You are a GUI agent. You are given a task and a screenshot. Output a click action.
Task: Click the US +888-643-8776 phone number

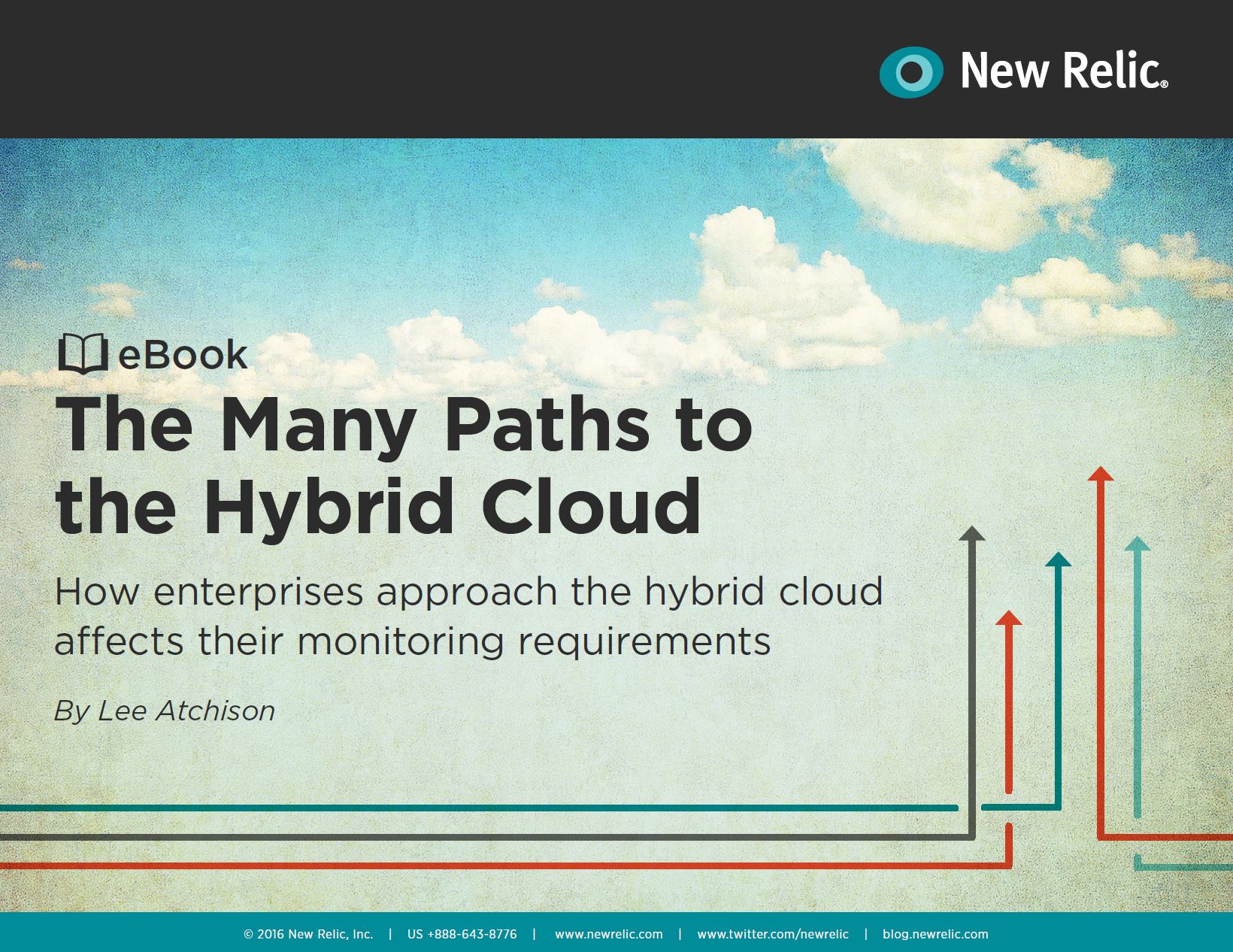[462, 934]
